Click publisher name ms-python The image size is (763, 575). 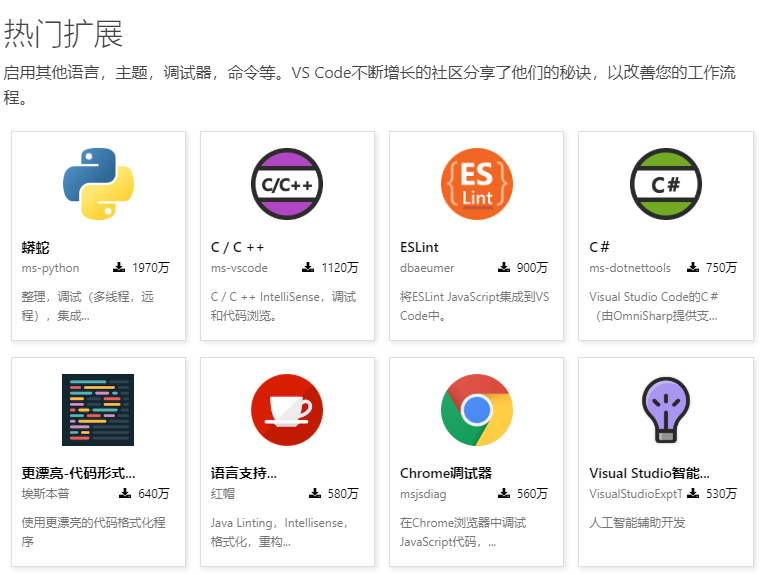tap(50, 268)
